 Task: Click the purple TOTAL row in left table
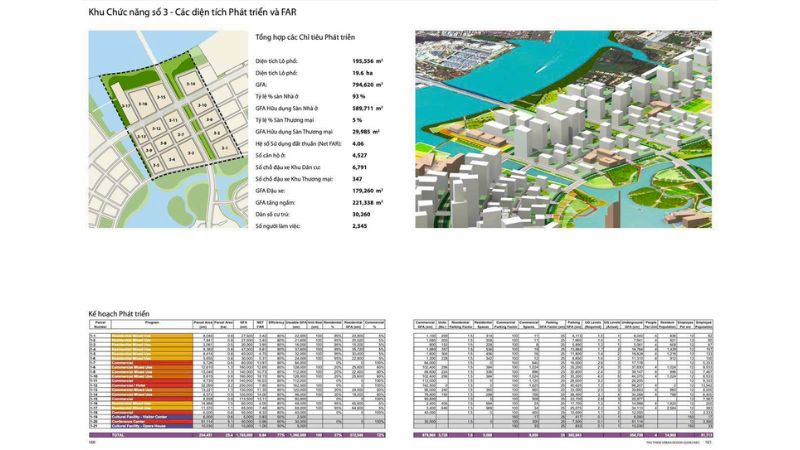[x=240, y=436]
